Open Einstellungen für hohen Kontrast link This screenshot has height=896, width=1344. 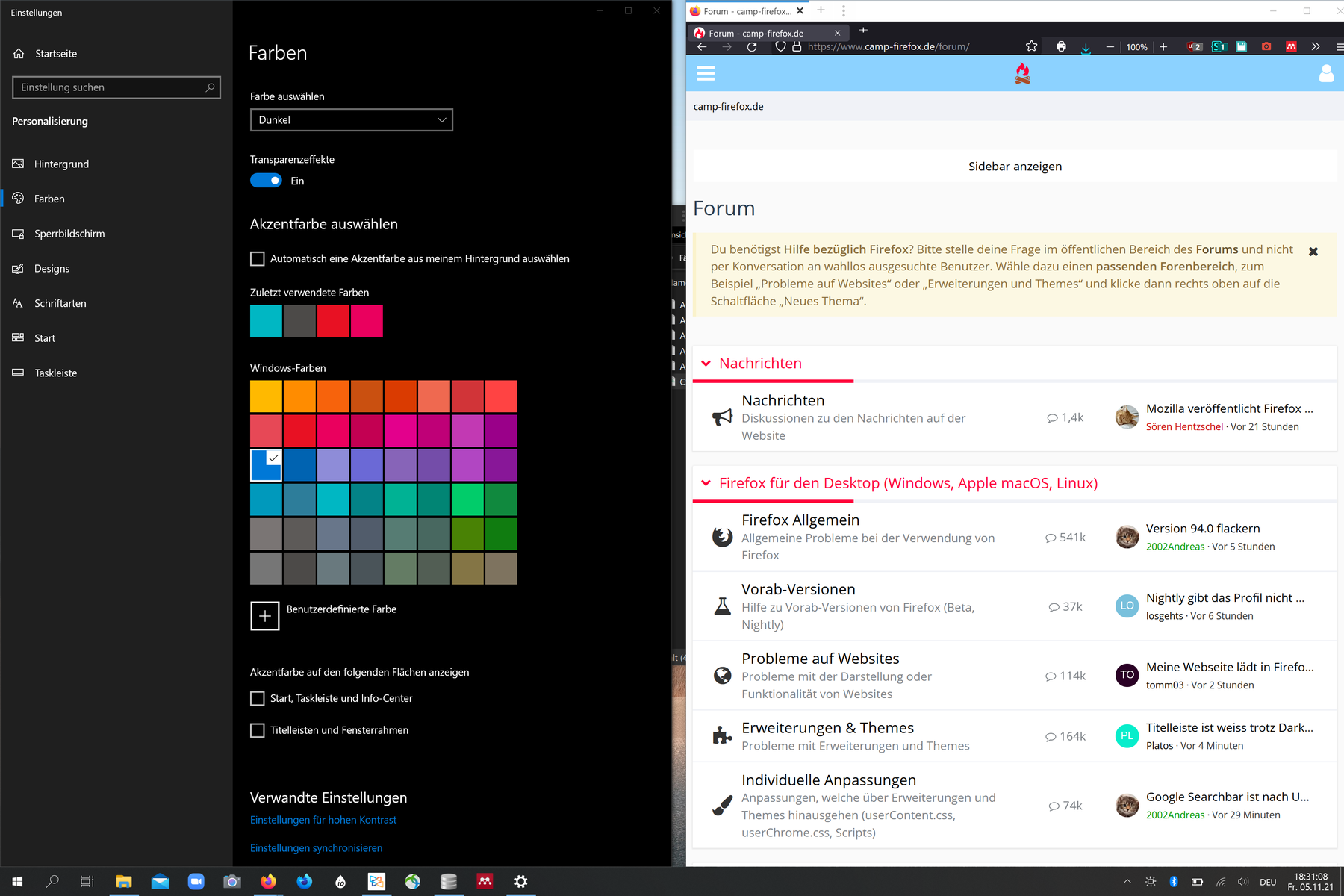pyautogui.click(x=323, y=820)
